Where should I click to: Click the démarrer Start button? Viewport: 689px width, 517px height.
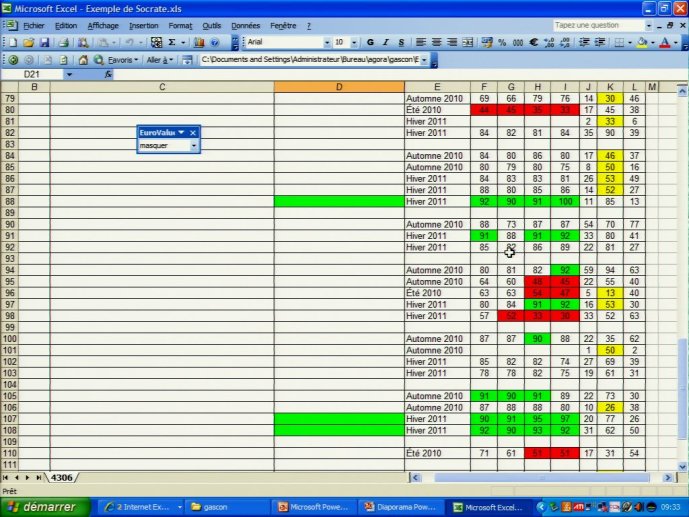click(x=44, y=507)
